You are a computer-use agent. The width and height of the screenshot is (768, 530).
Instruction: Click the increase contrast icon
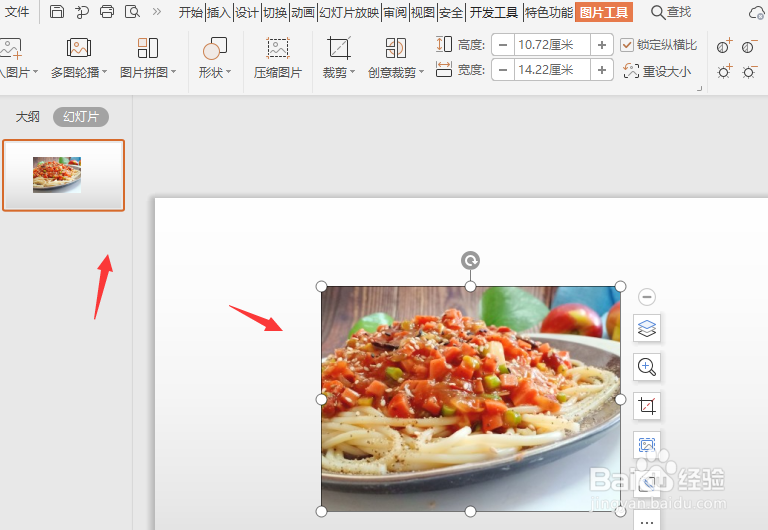(x=724, y=46)
